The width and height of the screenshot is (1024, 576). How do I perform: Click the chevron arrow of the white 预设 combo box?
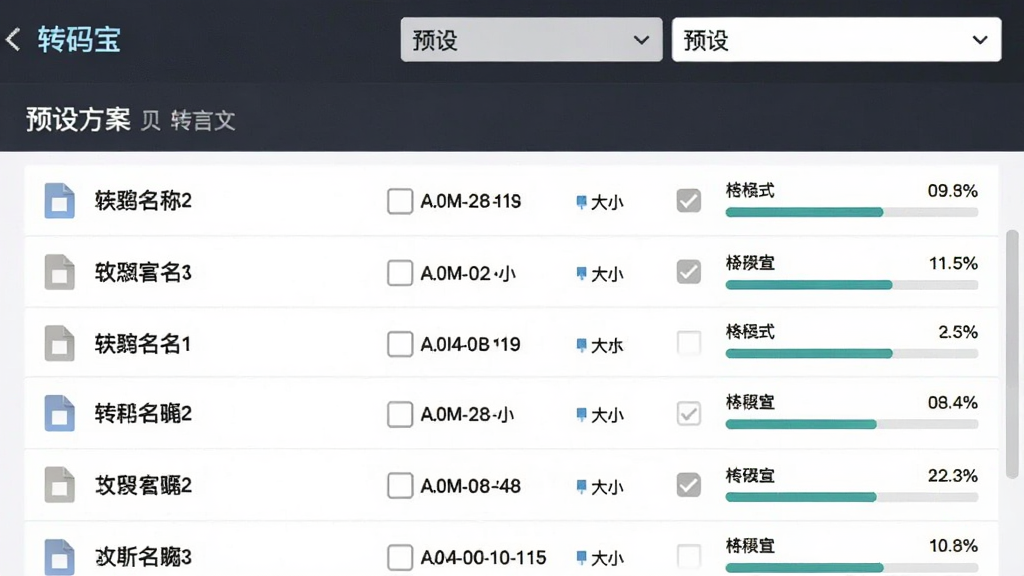point(980,40)
